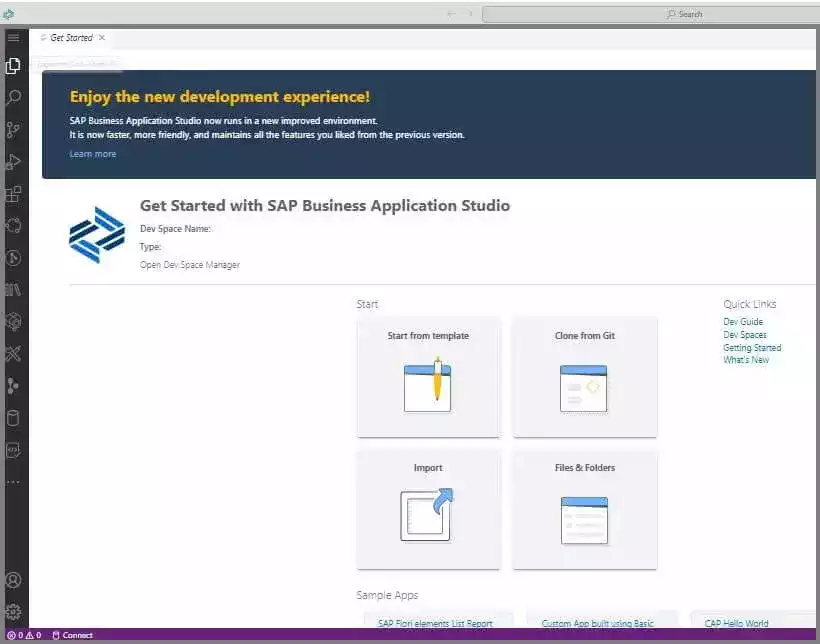Click the Start from template card
820x644 pixels.
pos(428,376)
